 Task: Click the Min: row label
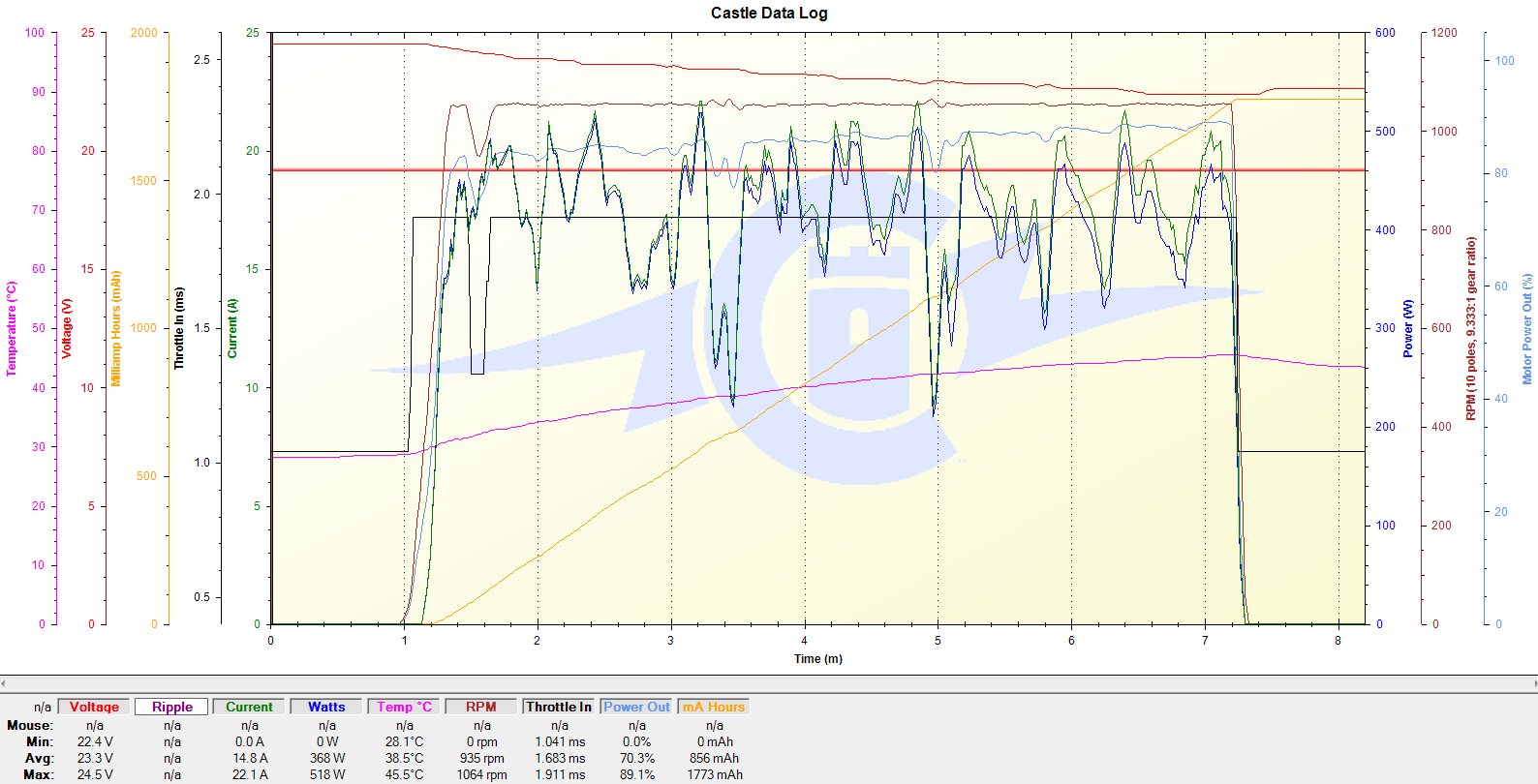[40, 741]
